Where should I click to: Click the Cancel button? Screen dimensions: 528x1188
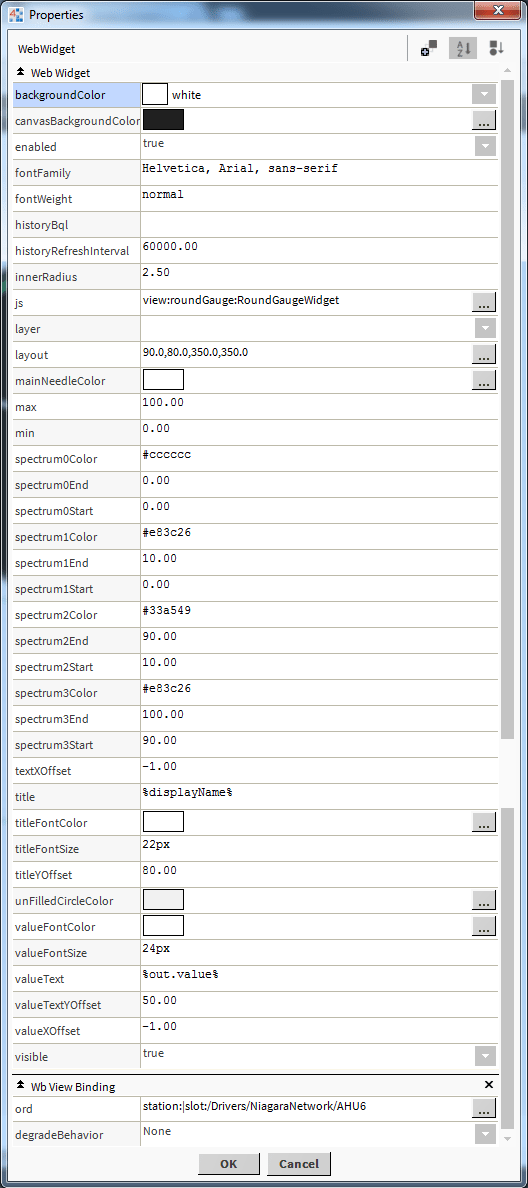tap(298, 1164)
